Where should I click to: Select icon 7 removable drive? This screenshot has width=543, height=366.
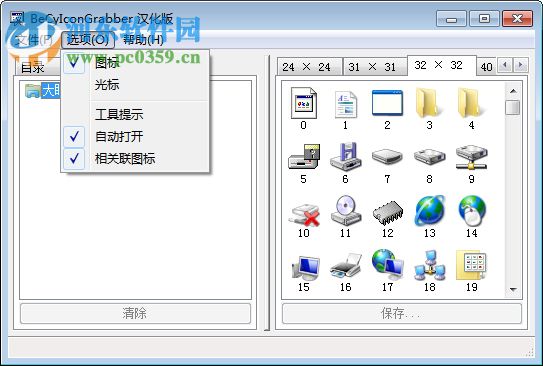click(x=387, y=157)
